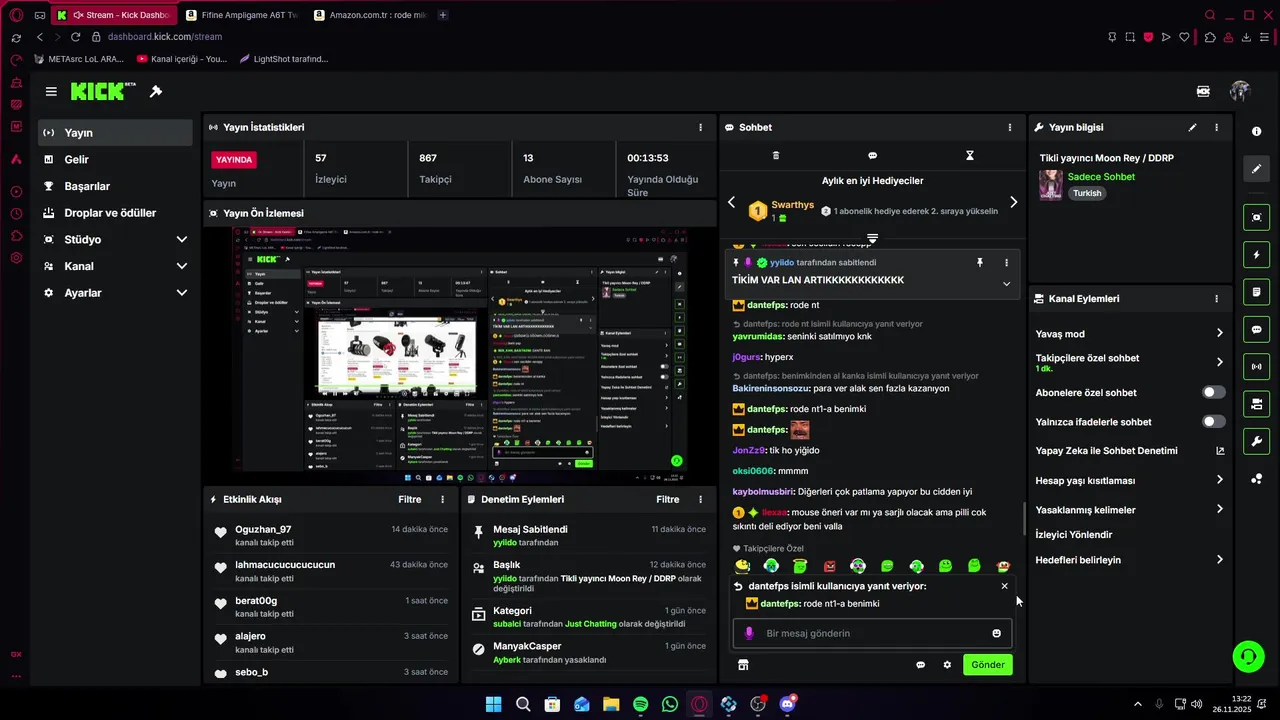Image resolution: width=1280 pixels, height=720 pixels.
Task: Expand the Stüdyo sidebar section
Action: [181, 240]
